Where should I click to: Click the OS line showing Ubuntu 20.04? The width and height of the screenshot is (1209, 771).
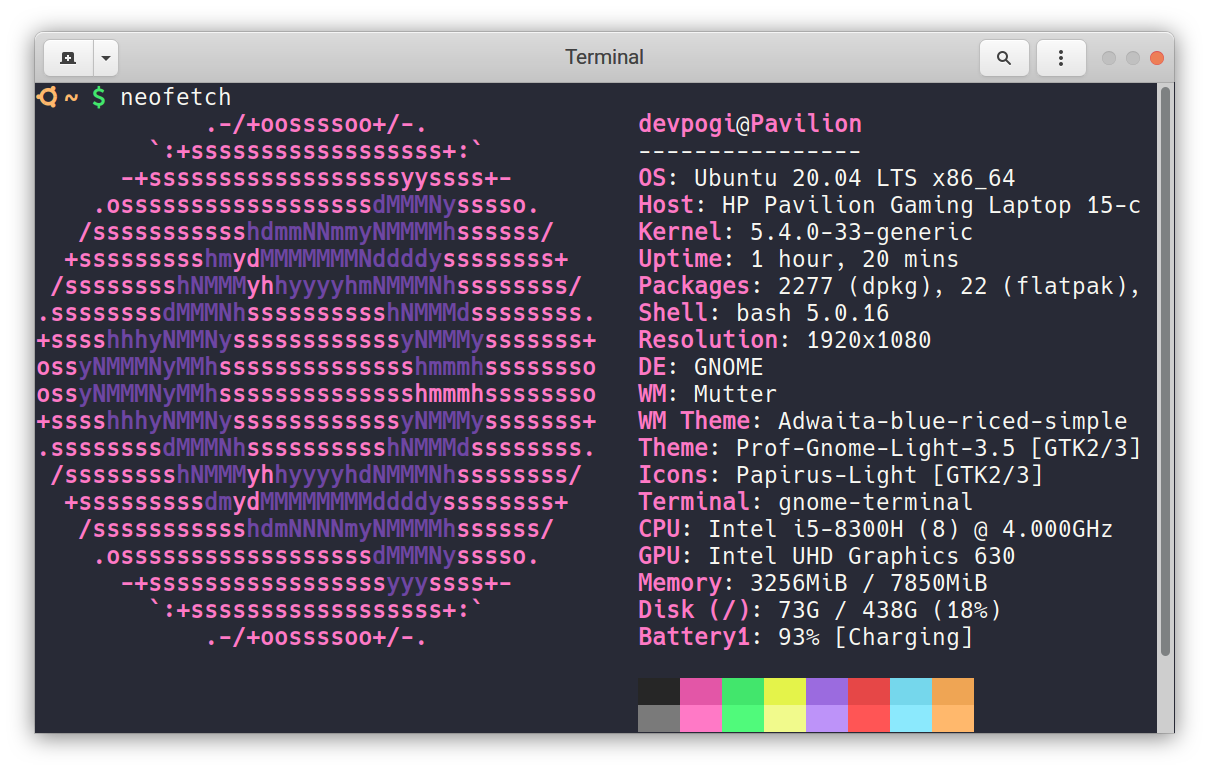[x=827, y=178]
